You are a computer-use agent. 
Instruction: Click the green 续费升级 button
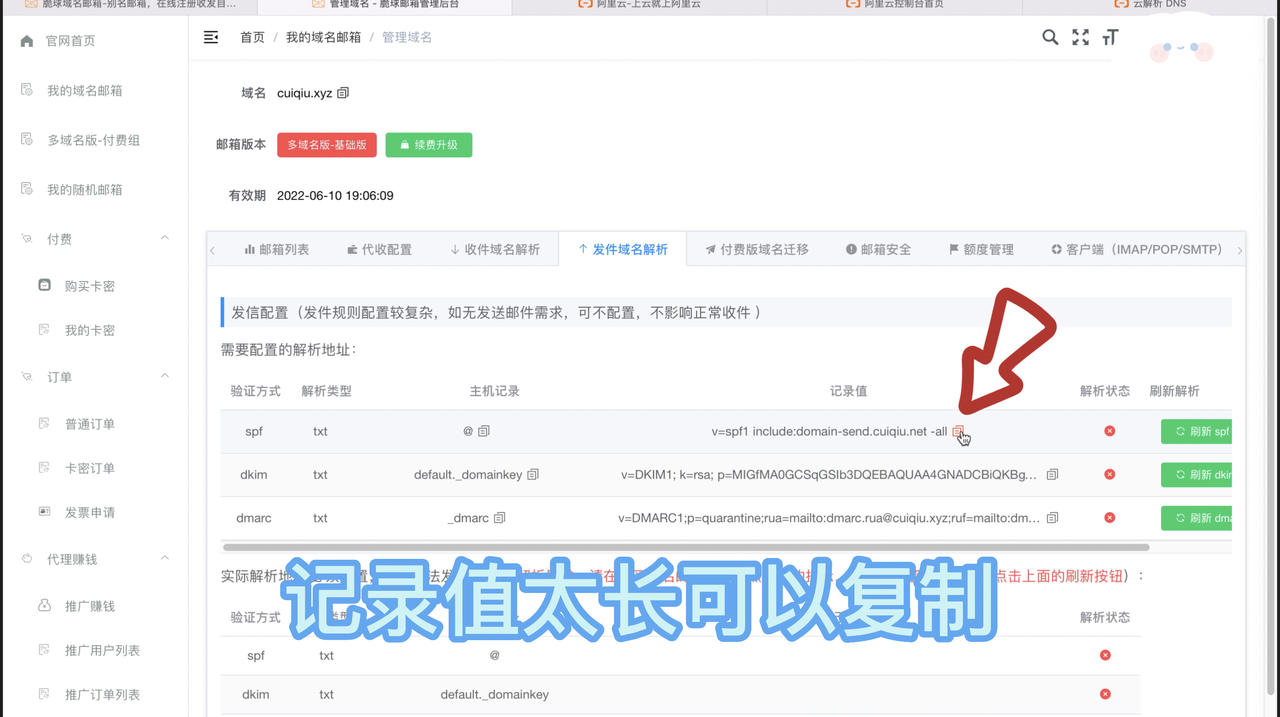[429, 145]
